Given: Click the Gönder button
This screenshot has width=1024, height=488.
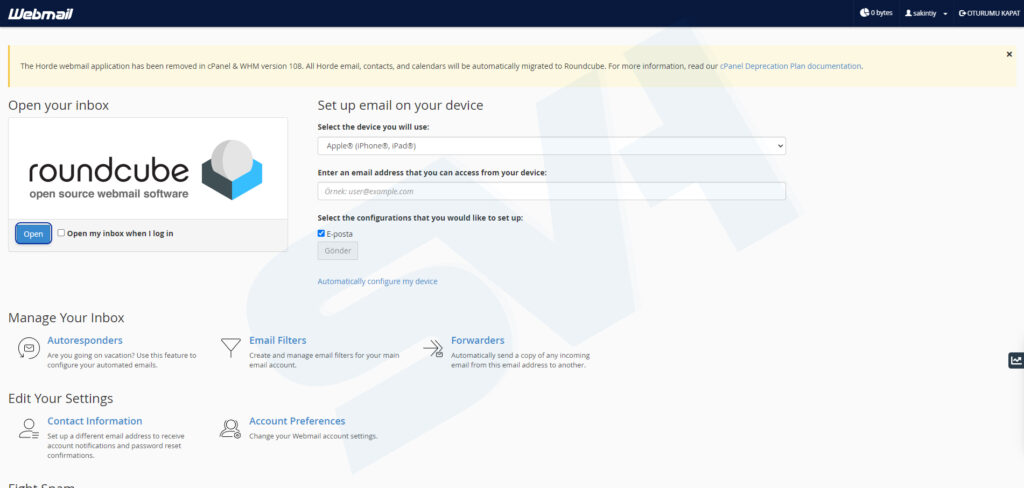Looking at the screenshot, I should tap(338, 251).
